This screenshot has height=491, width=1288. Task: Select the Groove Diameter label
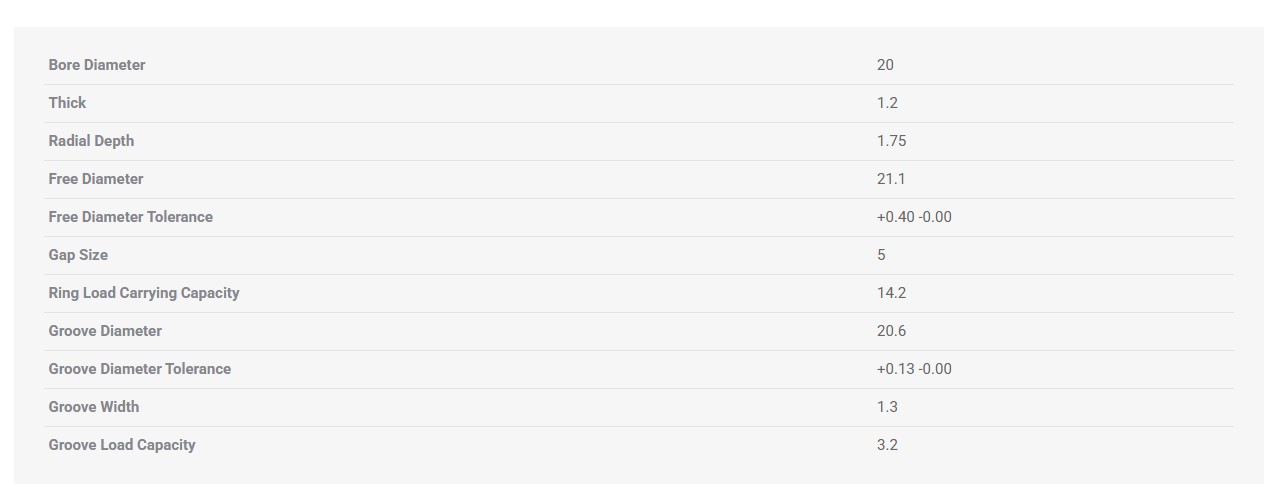coord(105,331)
